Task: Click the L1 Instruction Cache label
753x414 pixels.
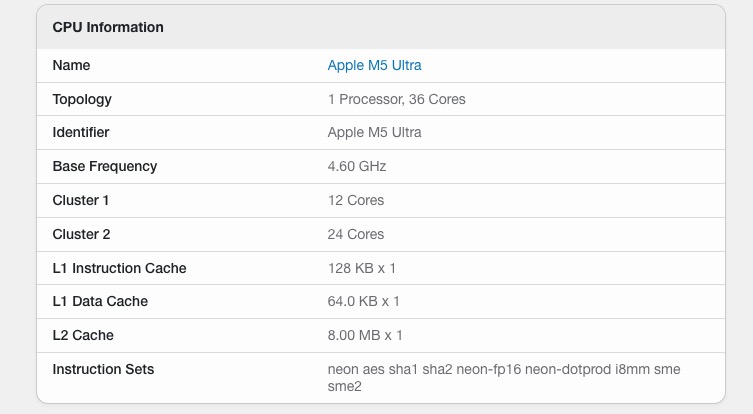Action: pos(119,268)
